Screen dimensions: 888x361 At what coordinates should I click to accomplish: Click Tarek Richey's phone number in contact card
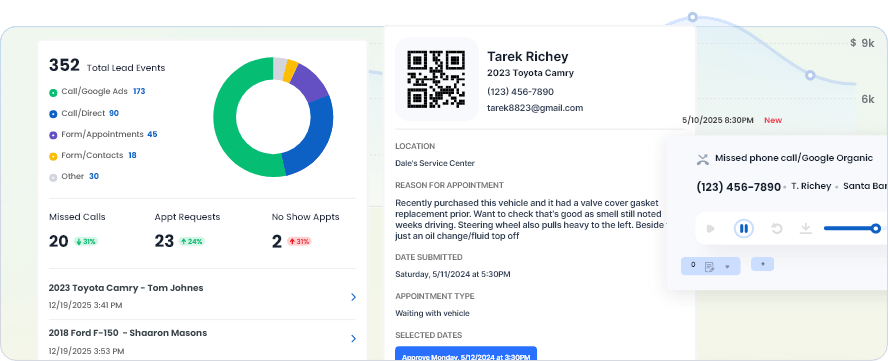(x=520, y=92)
